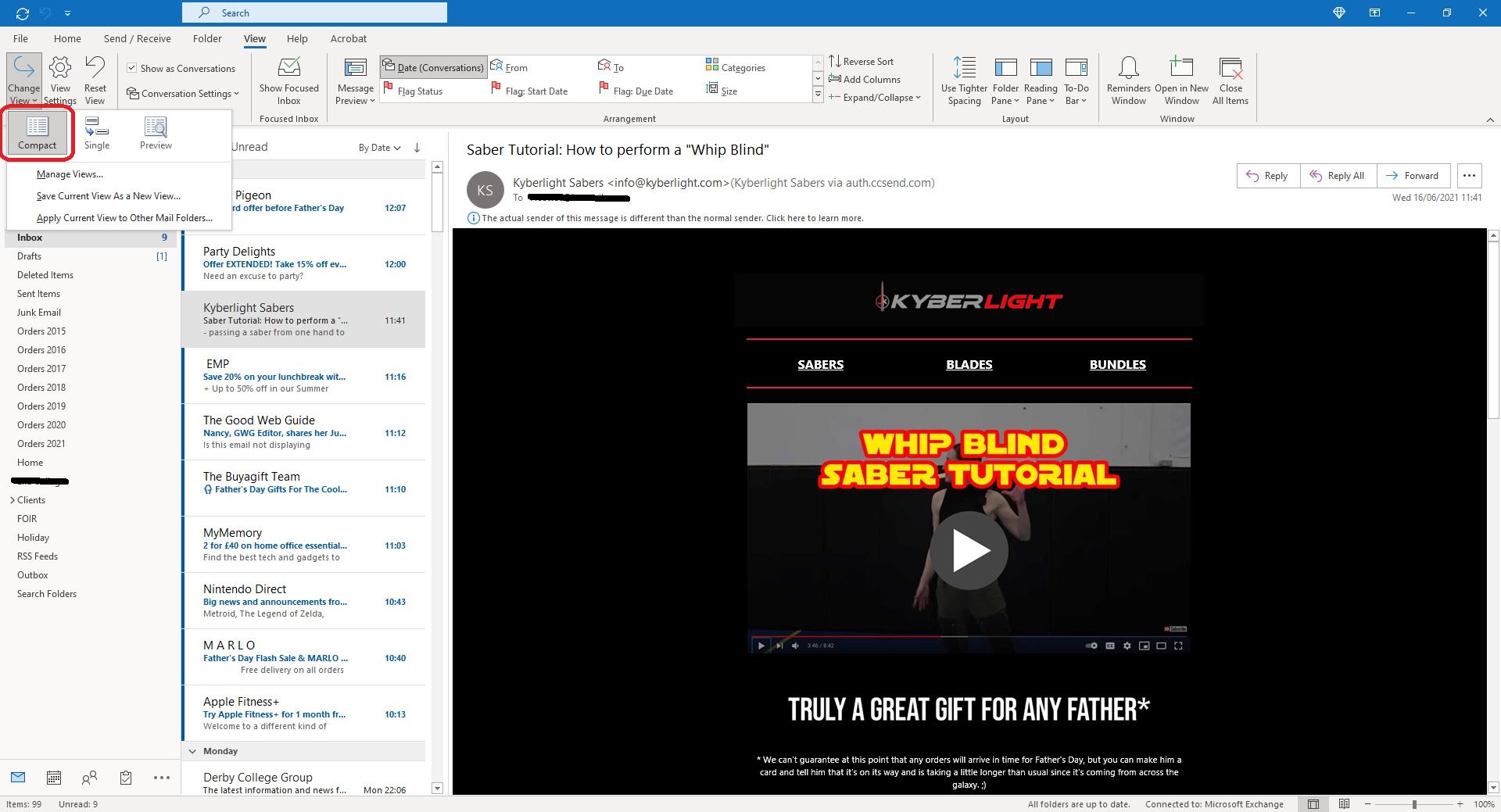
Task: Click the Search box
Action: tap(314, 13)
